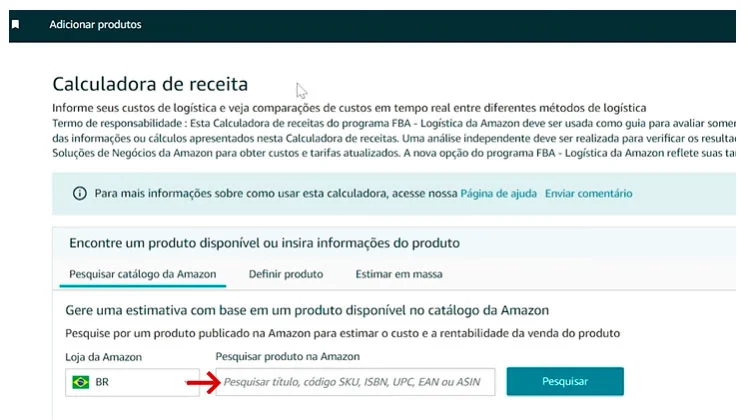
Task: Click the Loja da Amazon label
Action: [x=104, y=357]
